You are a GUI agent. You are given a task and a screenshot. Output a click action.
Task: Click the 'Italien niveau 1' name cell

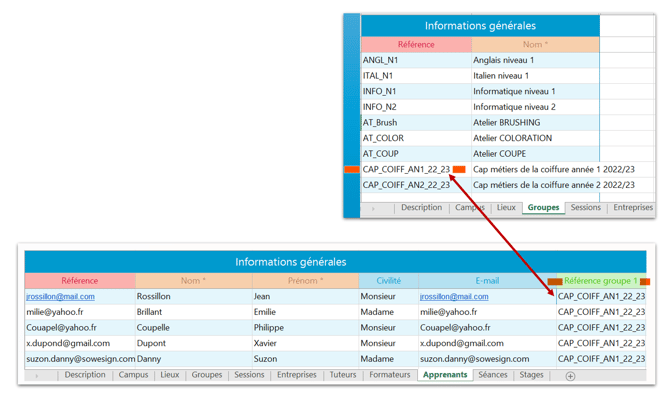[535, 76]
